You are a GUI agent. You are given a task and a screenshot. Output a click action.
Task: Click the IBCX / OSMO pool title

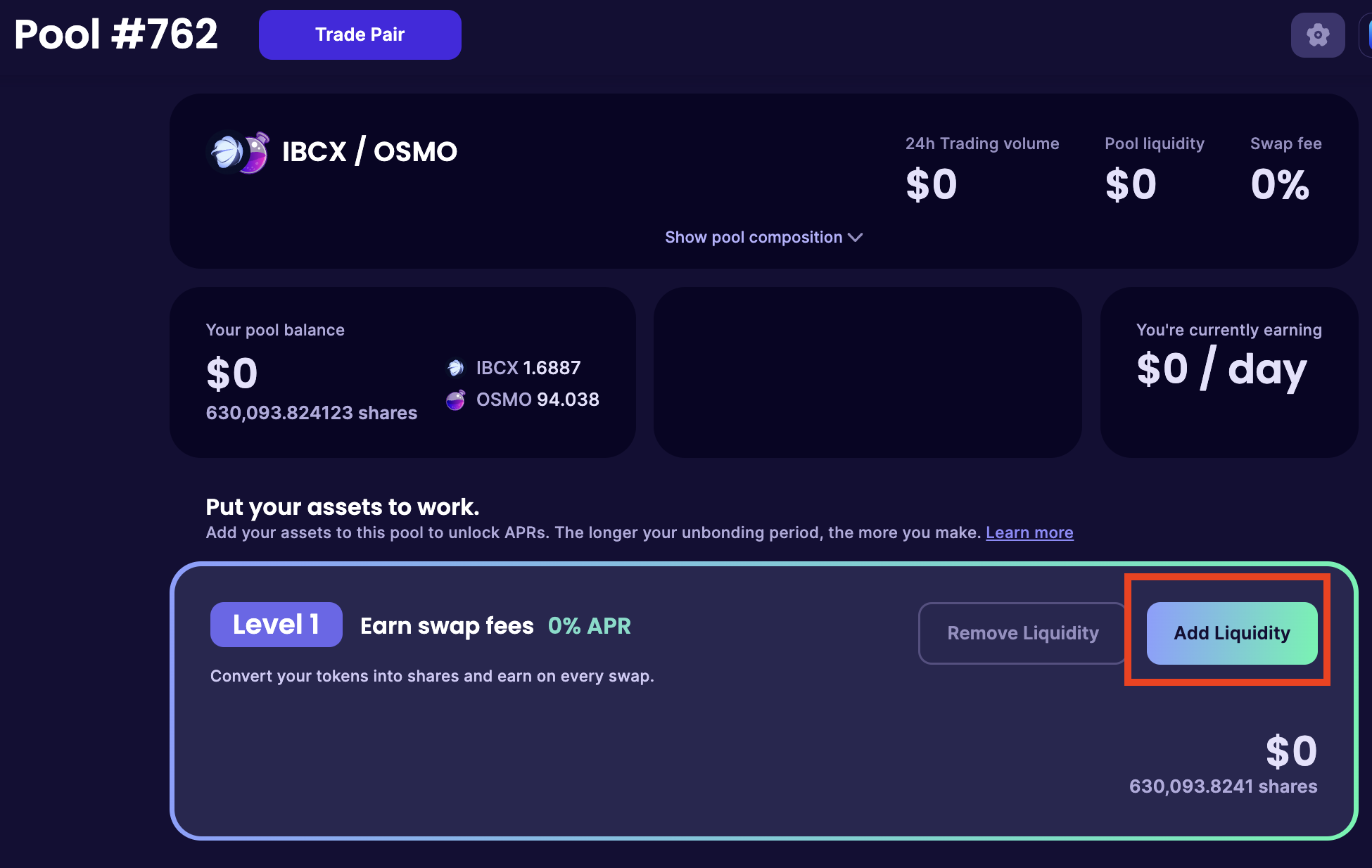(x=369, y=152)
